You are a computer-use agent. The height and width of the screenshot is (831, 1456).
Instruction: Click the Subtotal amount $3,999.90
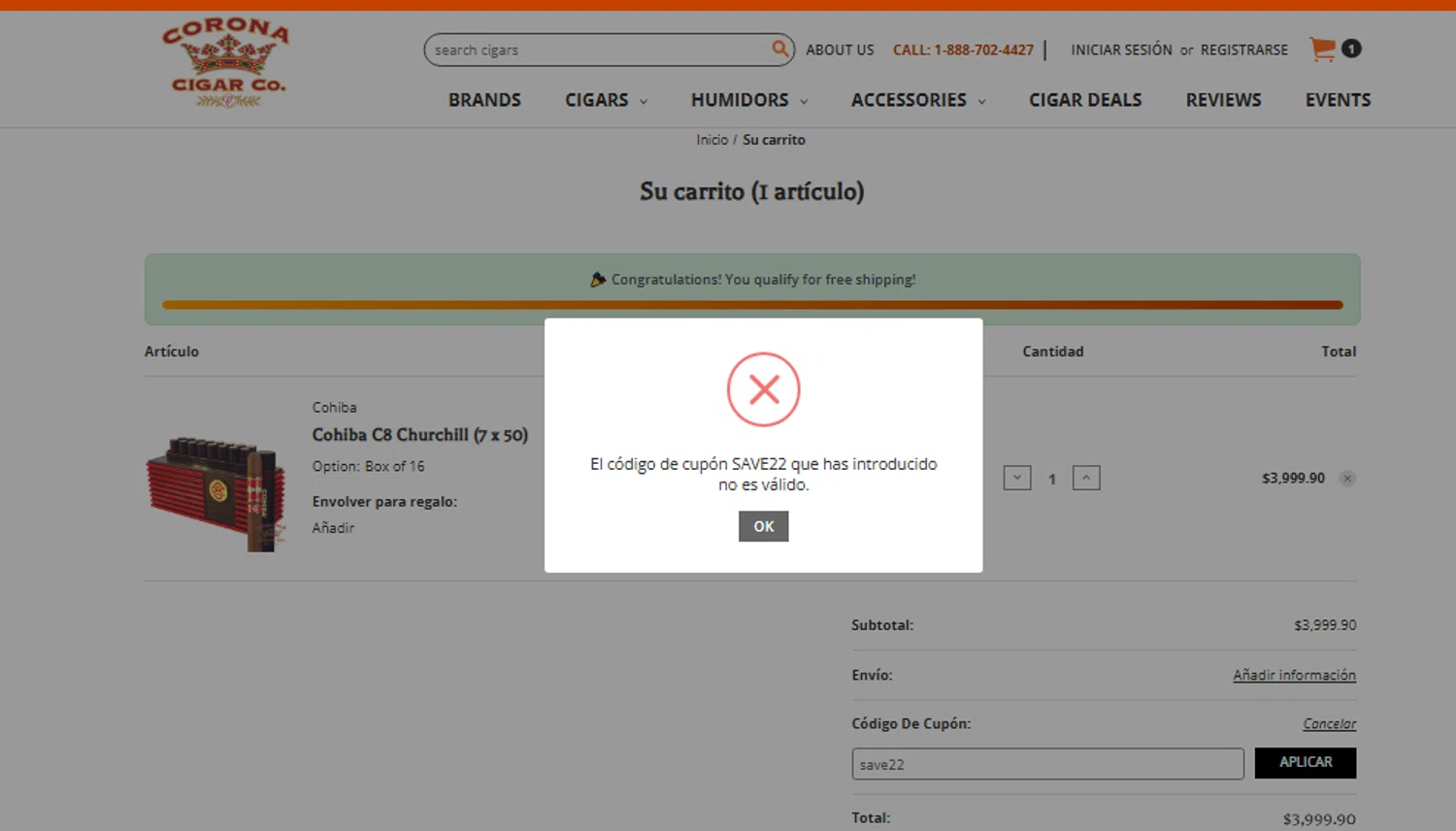(1325, 625)
